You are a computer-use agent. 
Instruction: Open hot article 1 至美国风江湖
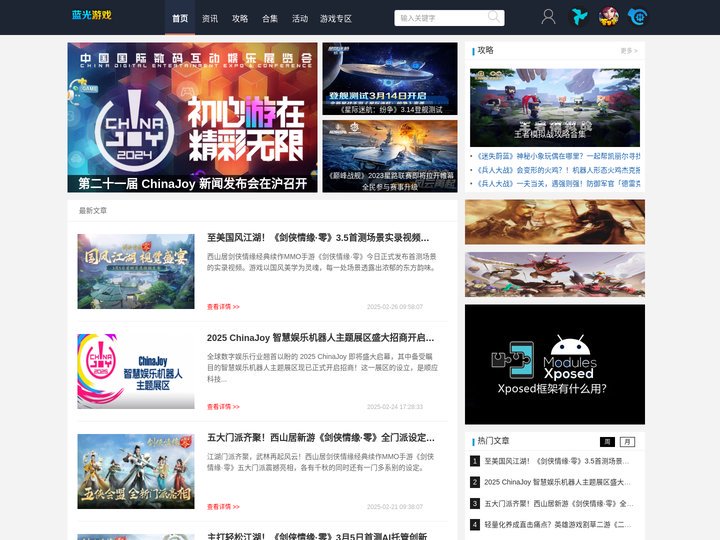pos(557,461)
